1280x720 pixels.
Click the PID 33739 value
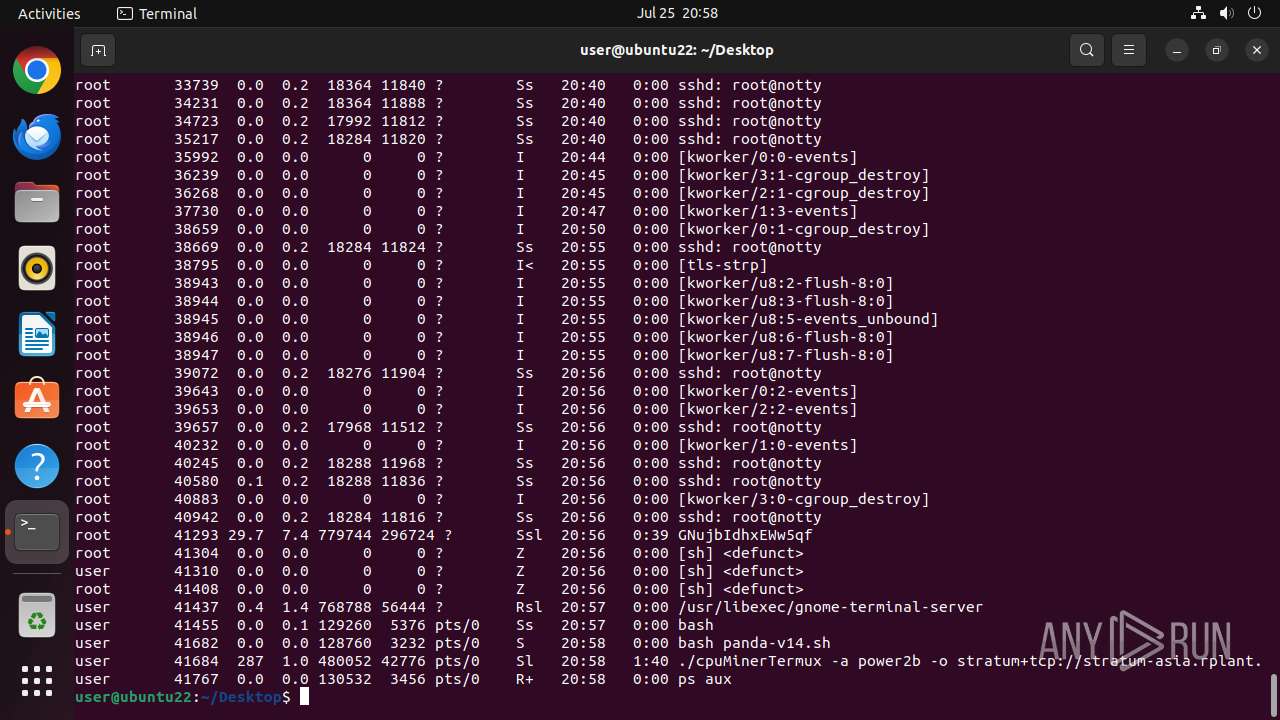point(196,85)
